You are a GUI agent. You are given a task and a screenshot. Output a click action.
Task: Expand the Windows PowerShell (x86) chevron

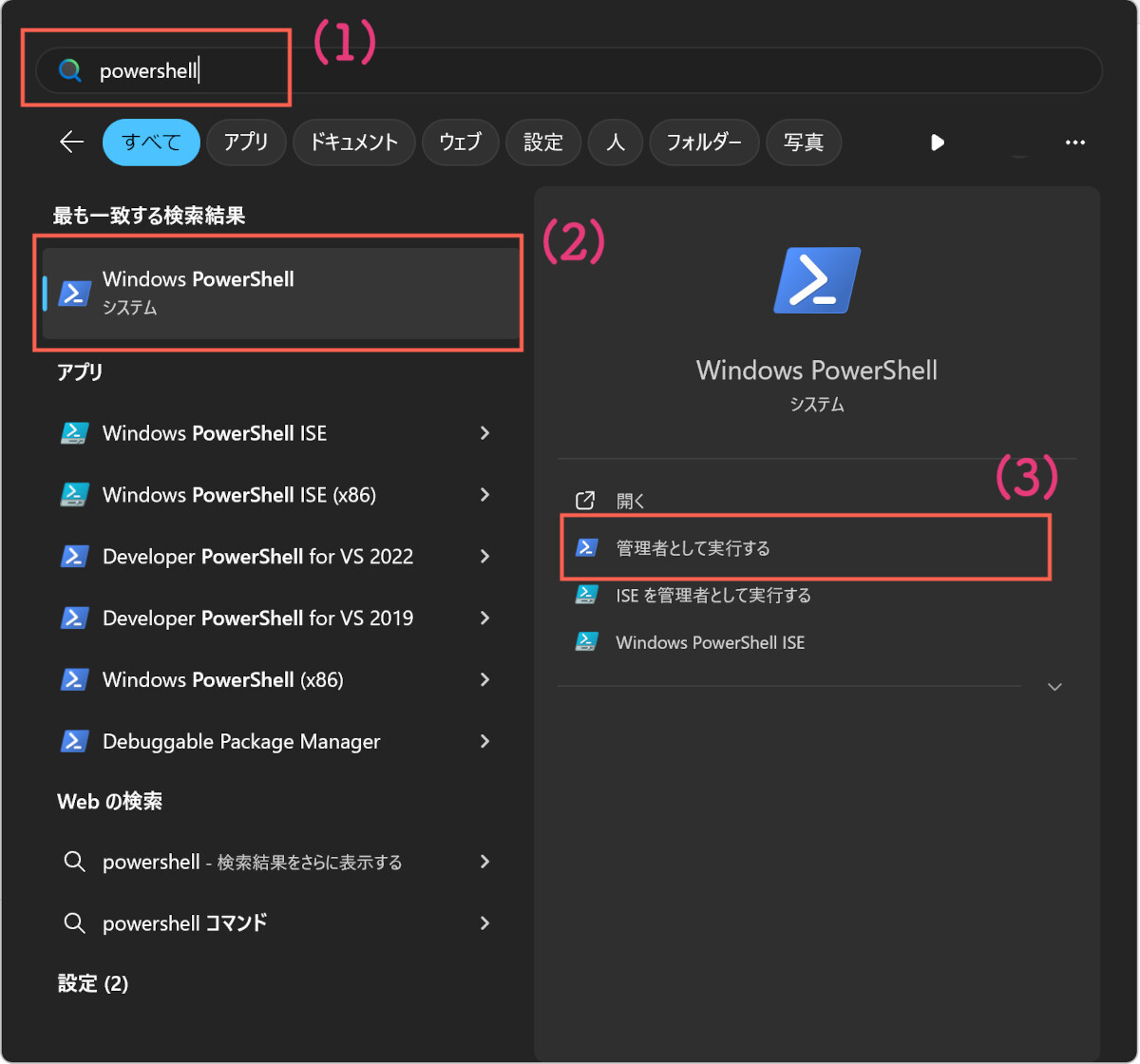pyautogui.click(x=484, y=680)
